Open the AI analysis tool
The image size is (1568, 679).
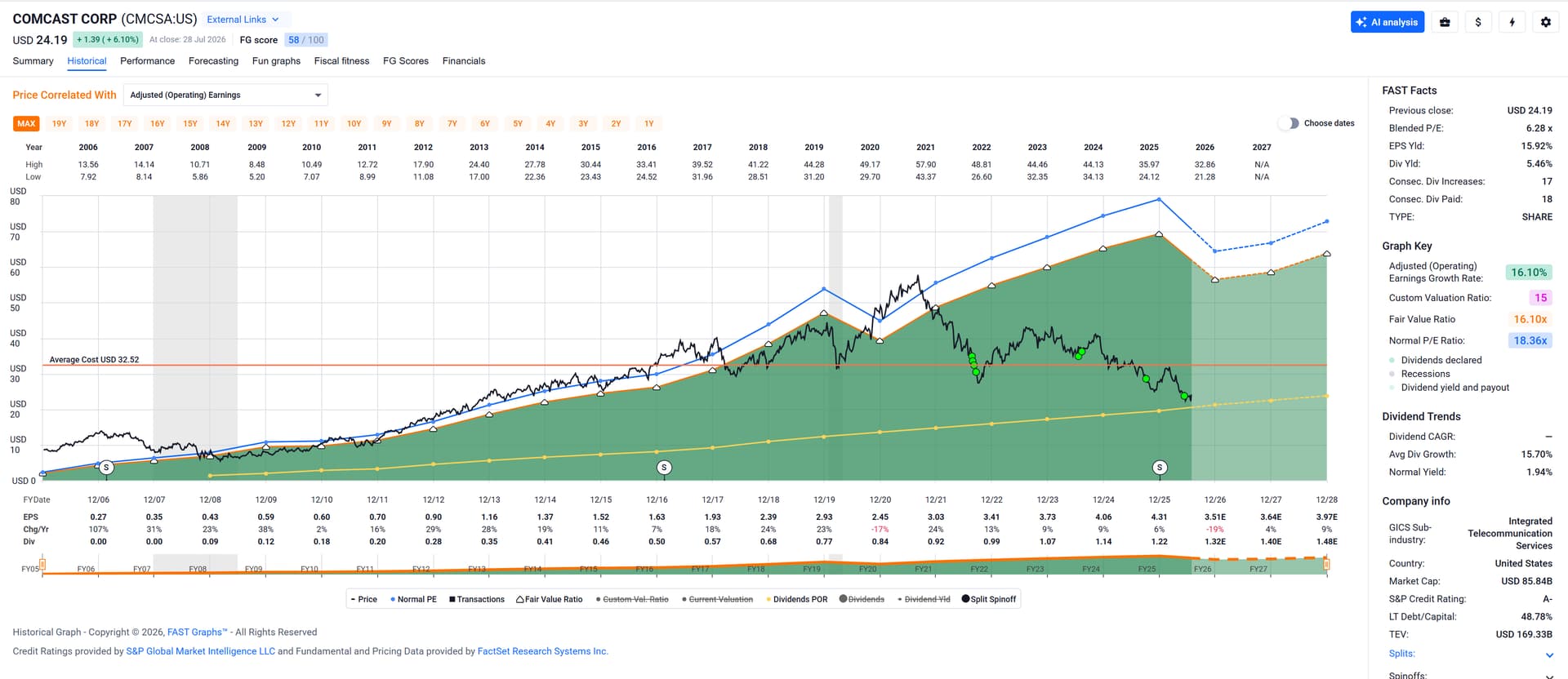1387,22
